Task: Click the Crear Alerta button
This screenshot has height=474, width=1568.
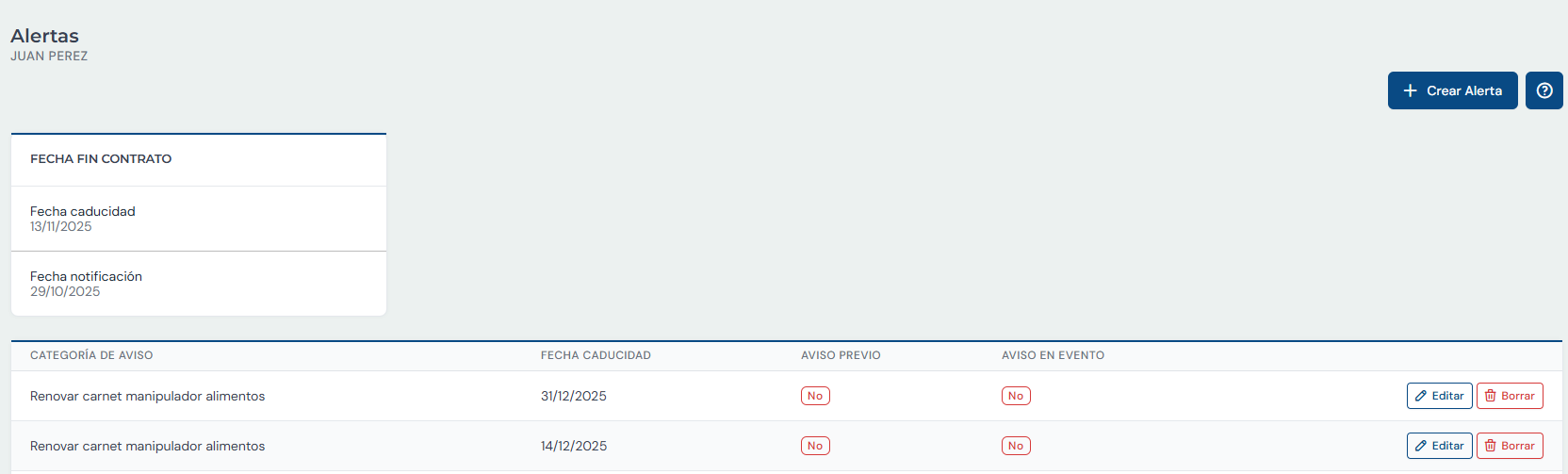Action: click(1452, 90)
